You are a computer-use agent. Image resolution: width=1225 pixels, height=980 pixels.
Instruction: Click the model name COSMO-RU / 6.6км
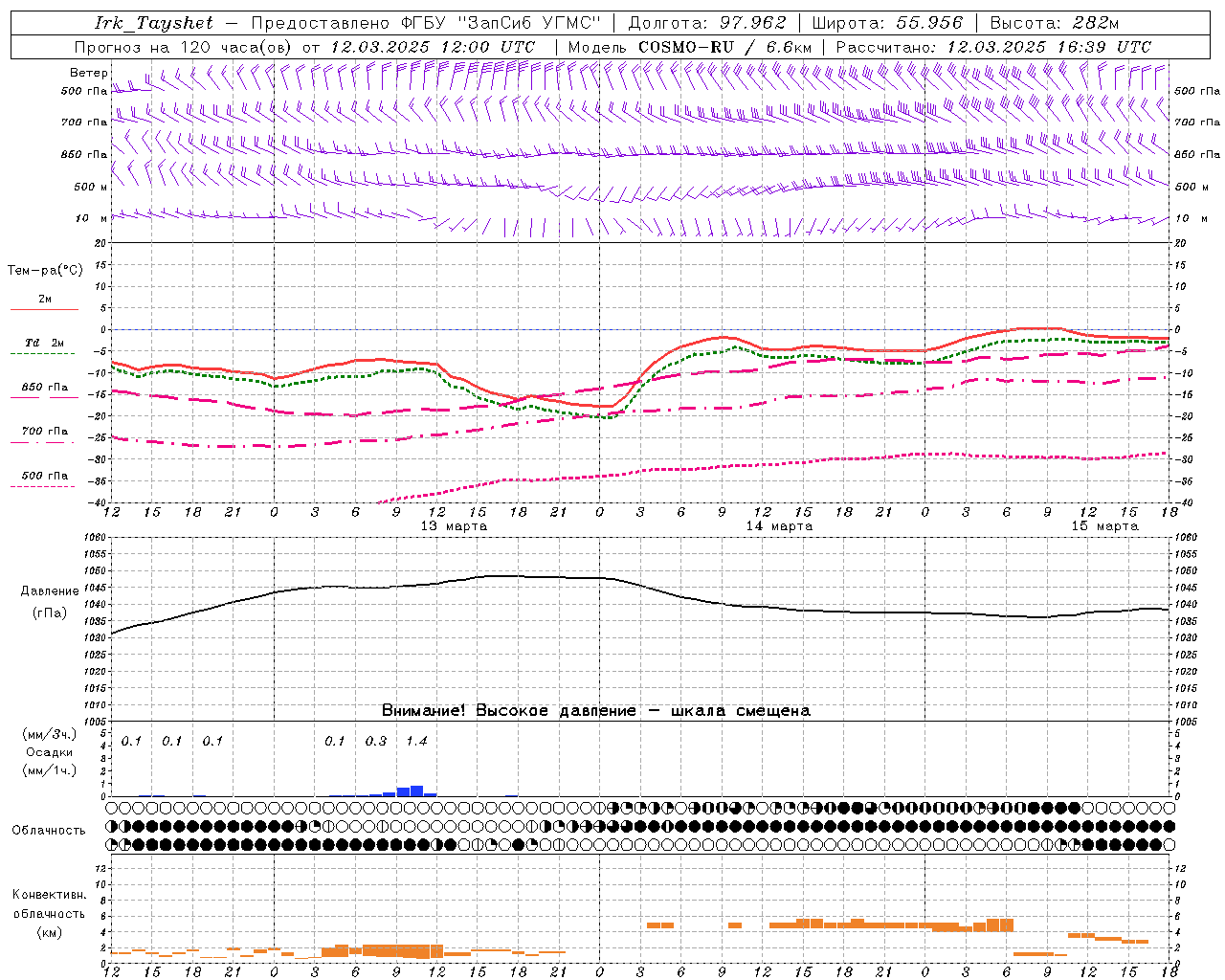[x=725, y=47]
